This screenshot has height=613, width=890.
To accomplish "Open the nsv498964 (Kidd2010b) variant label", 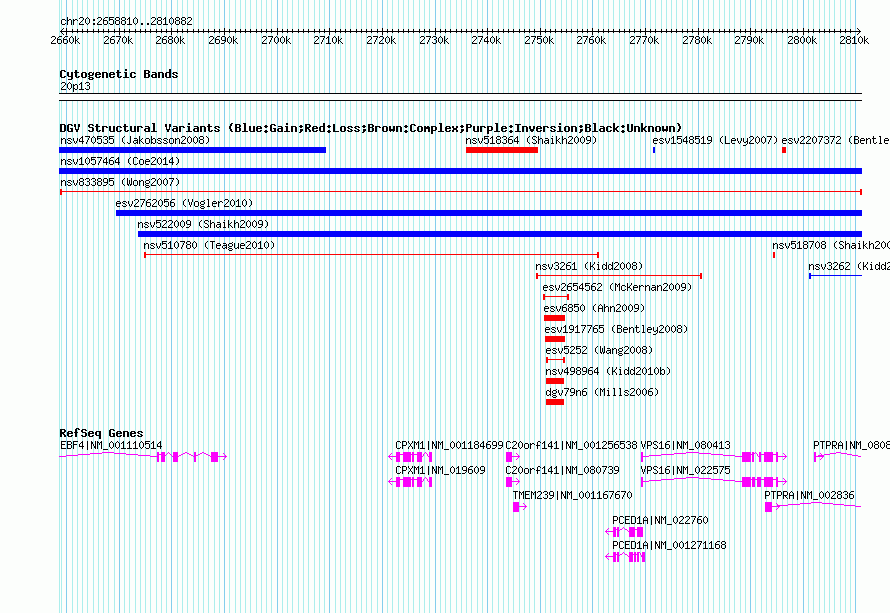I will coord(608,371).
